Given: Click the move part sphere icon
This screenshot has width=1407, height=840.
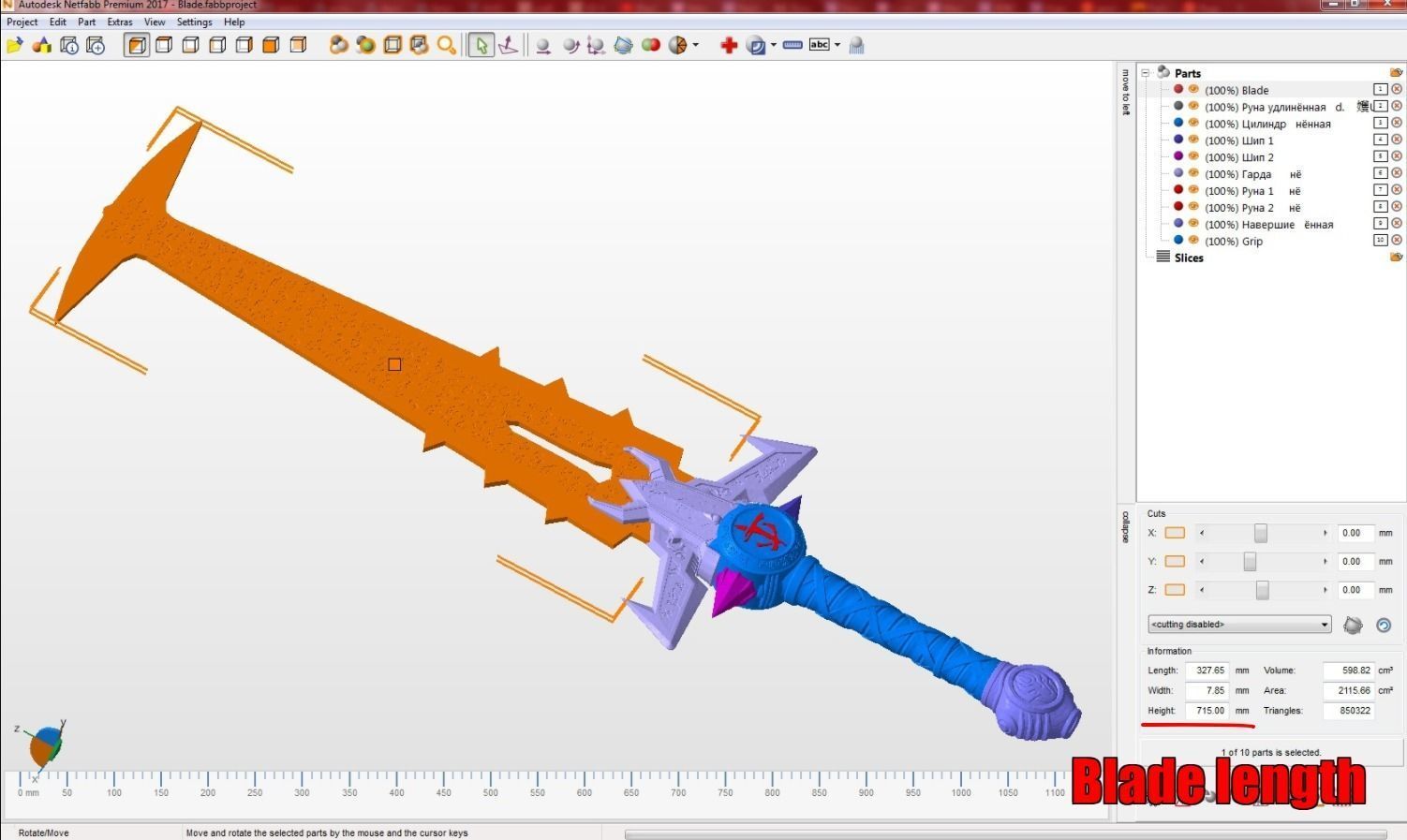Looking at the screenshot, I should [542, 45].
